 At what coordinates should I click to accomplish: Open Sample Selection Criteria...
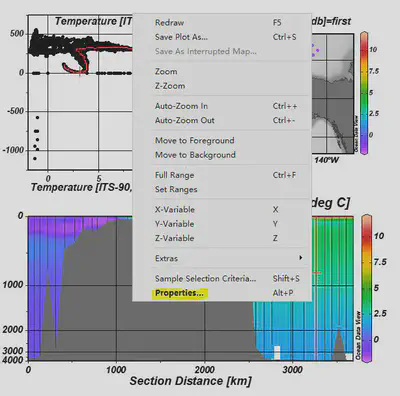click(x=222, y=278)
